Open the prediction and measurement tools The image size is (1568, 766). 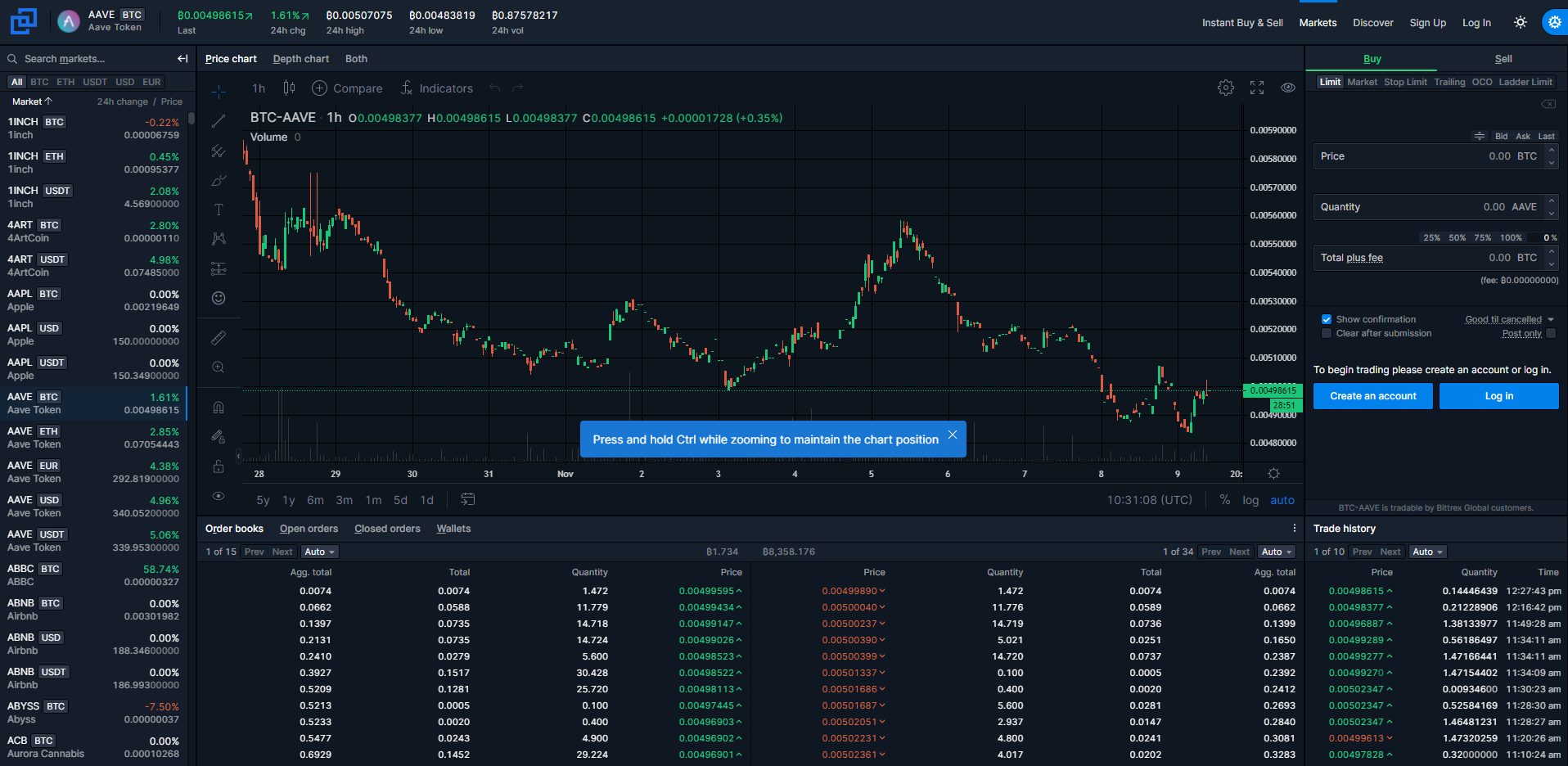pyautogui.click(x=219, y=268)
